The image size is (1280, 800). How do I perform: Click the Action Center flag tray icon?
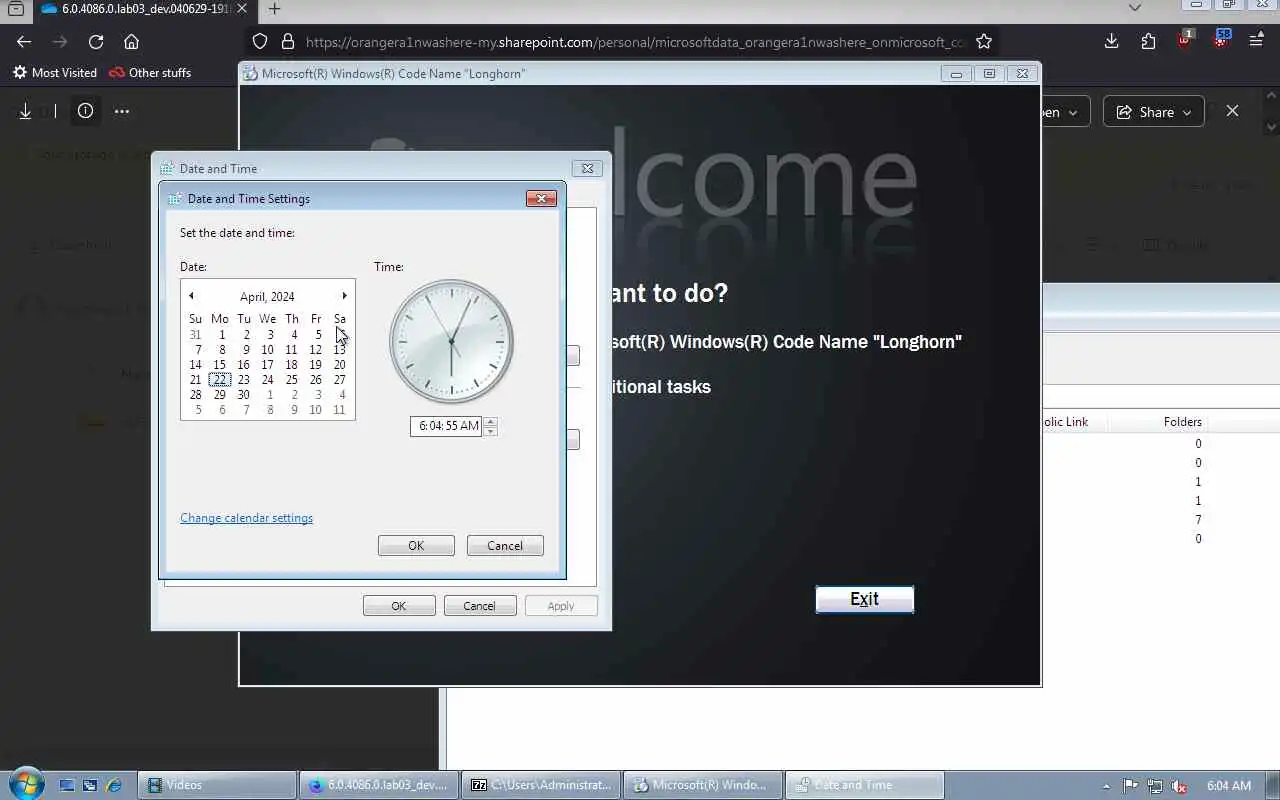point(1130,786)
